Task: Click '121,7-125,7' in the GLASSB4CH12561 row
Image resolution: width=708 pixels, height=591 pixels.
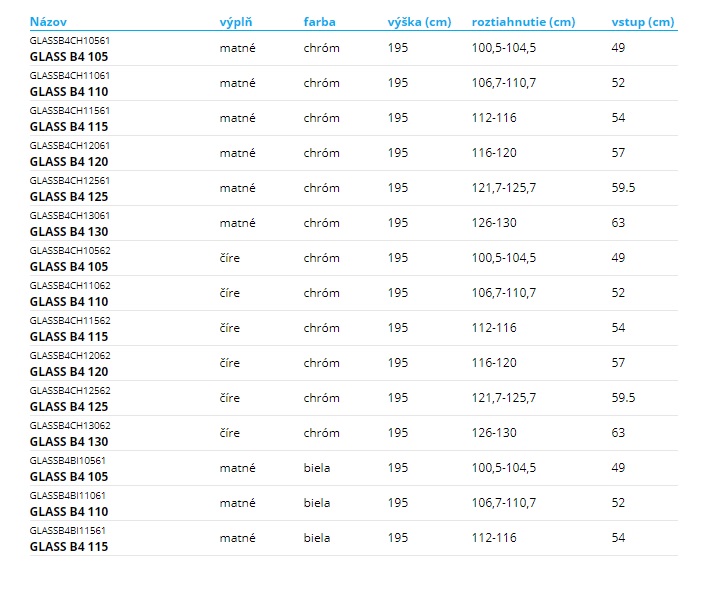Action: click(504, 188)
